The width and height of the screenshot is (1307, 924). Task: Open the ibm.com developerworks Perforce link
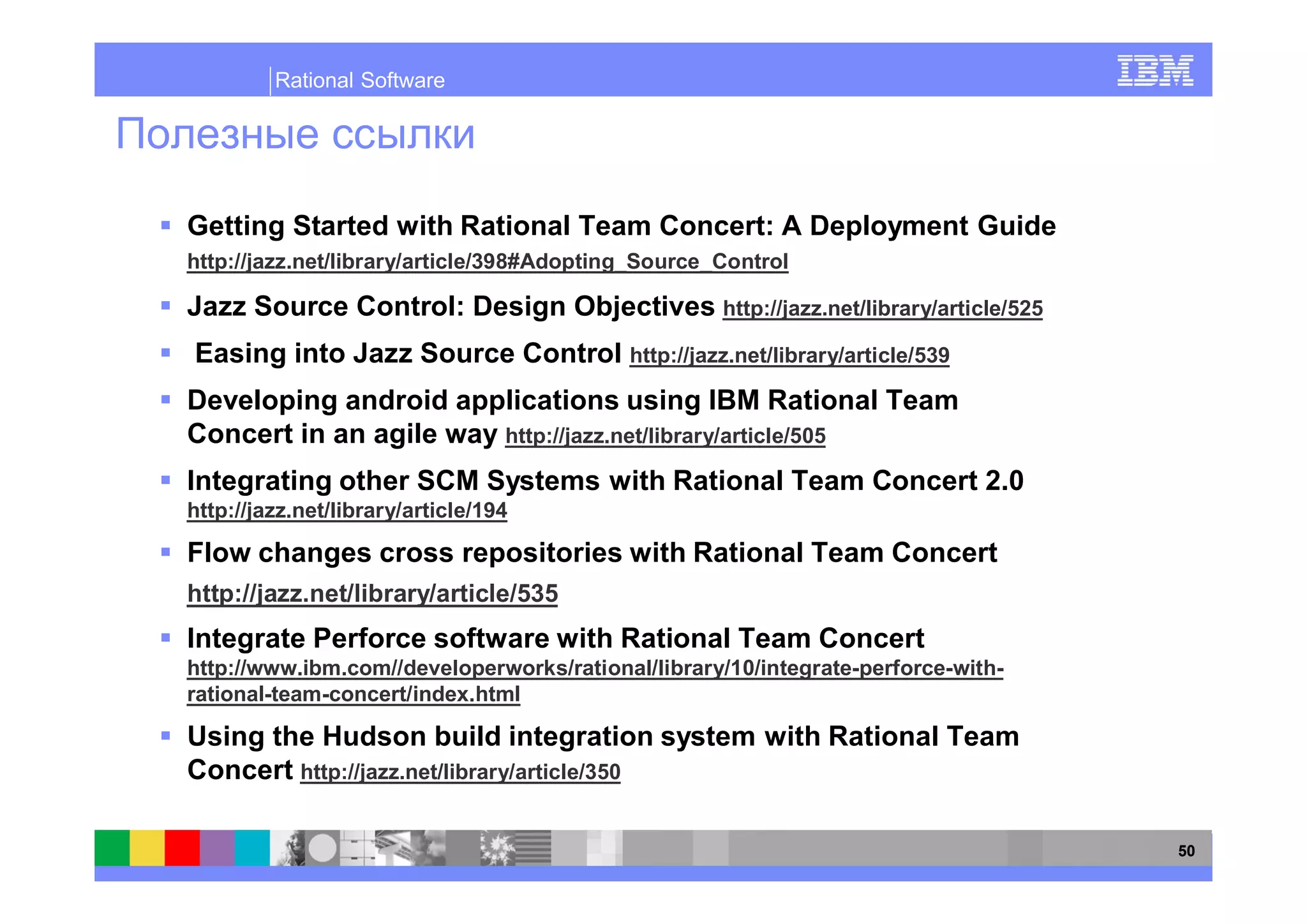point(595,681)
